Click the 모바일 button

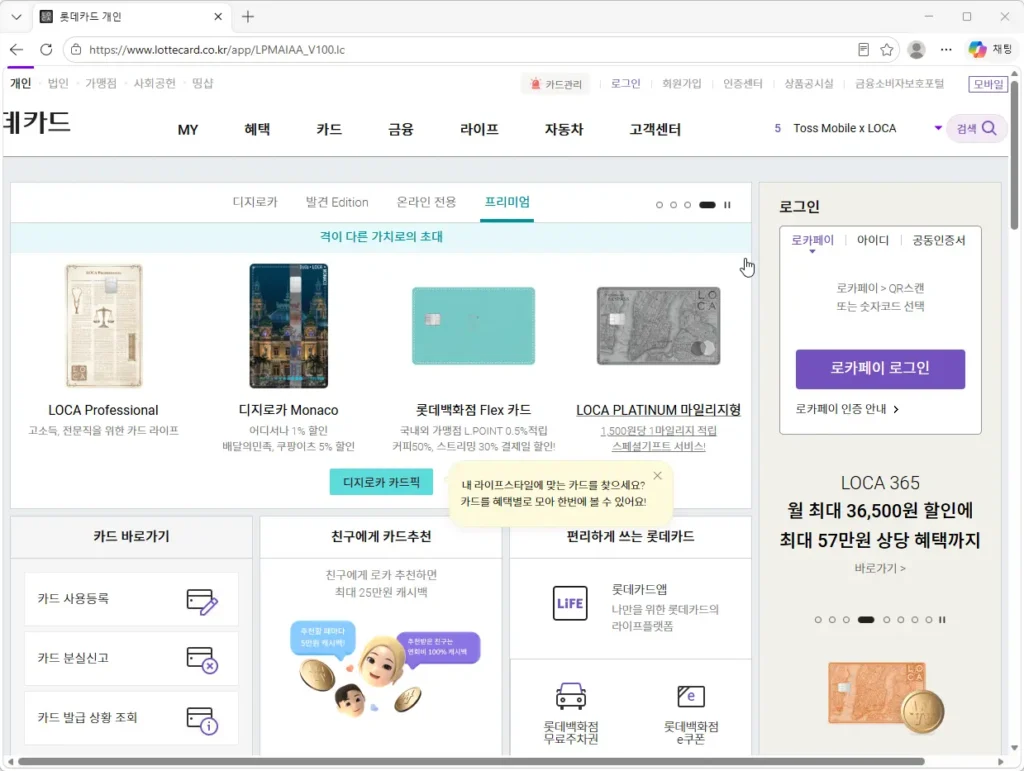coord(987,84)
